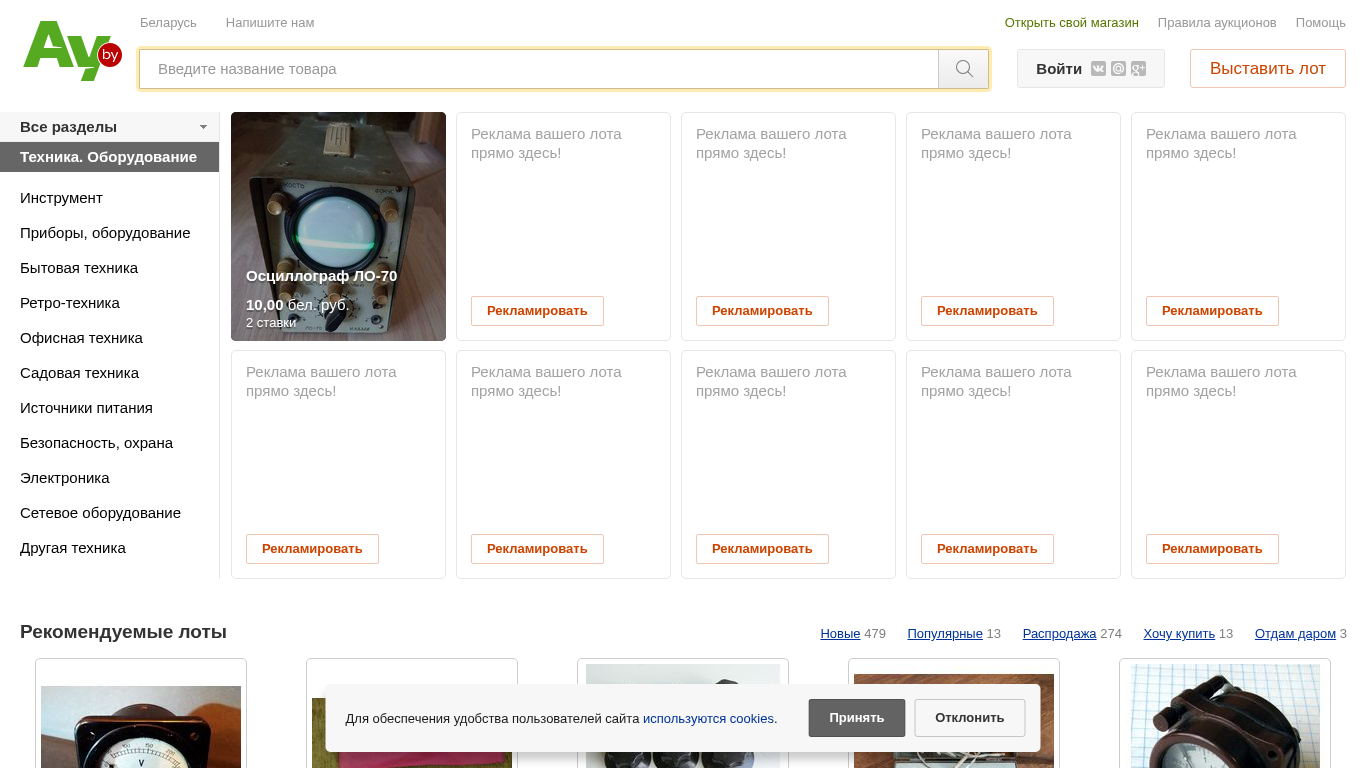Image resolution: width=1366 pixels, height=768 pixels.
Task: Click the Ay.by logo
Action: [x=72, y=51]
